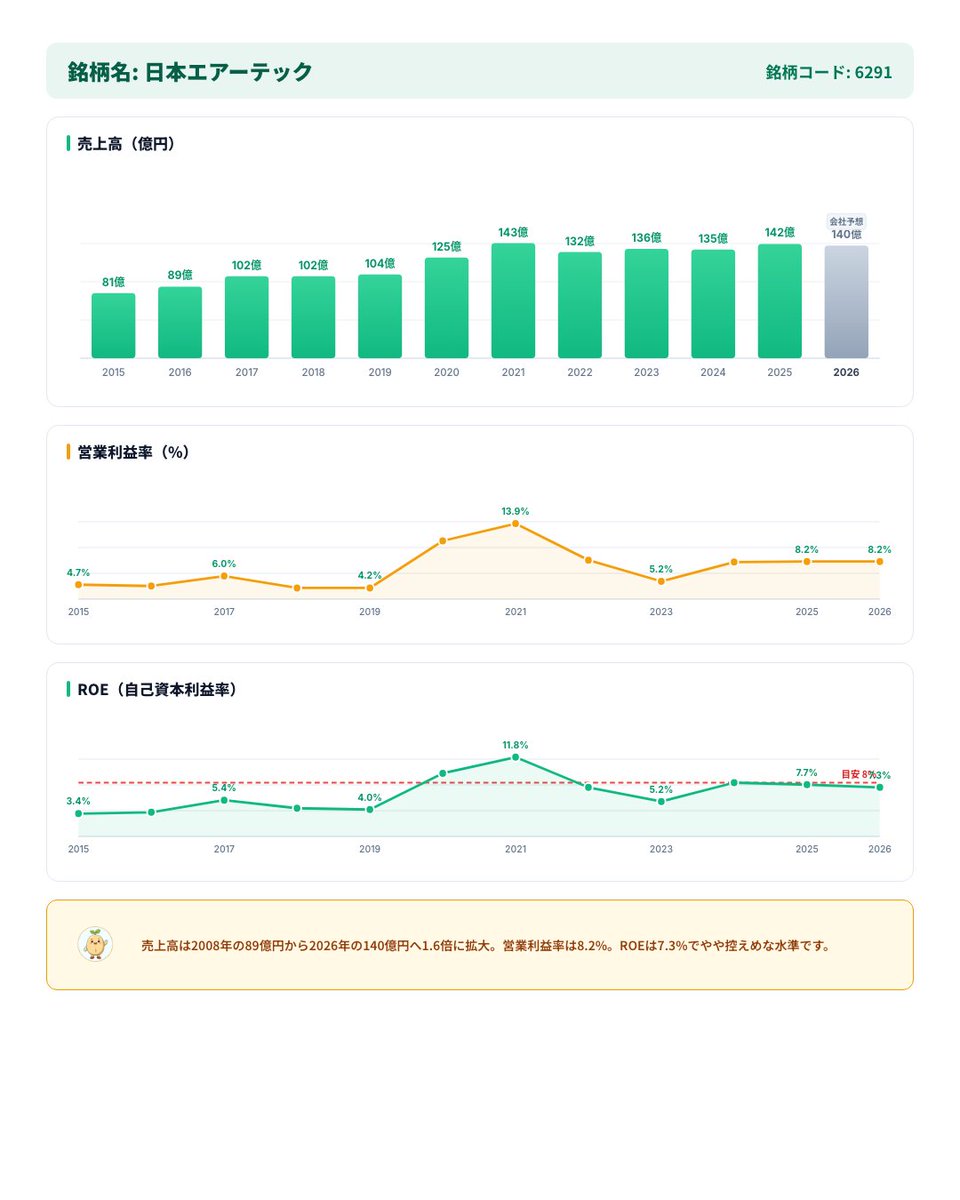Click the 6.0% operating margin data label
Image resolution: width=960 pixels, height=1200 pixels.
click(x=224, y=564)
